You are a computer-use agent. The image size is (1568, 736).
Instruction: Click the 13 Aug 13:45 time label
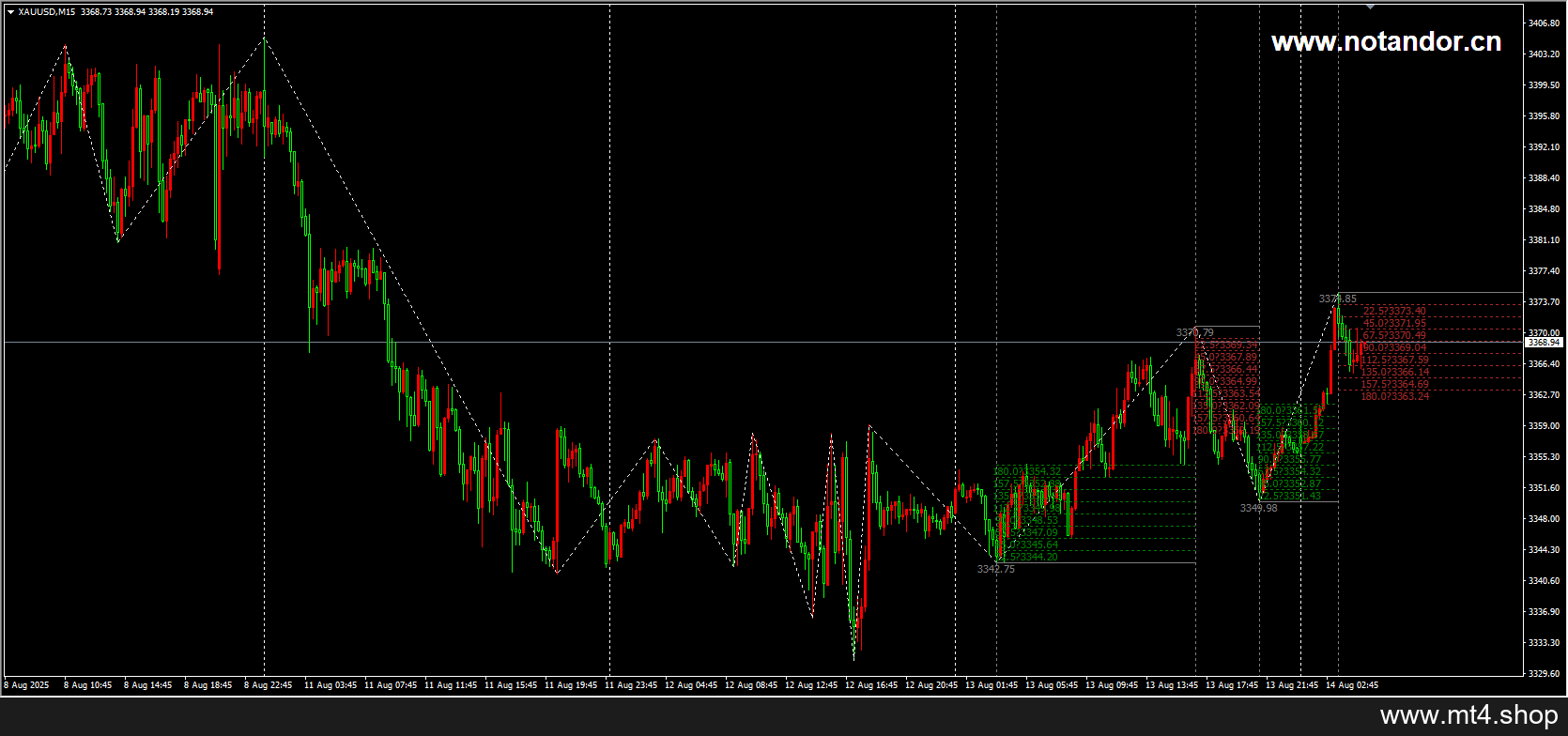pos(1172,685)
